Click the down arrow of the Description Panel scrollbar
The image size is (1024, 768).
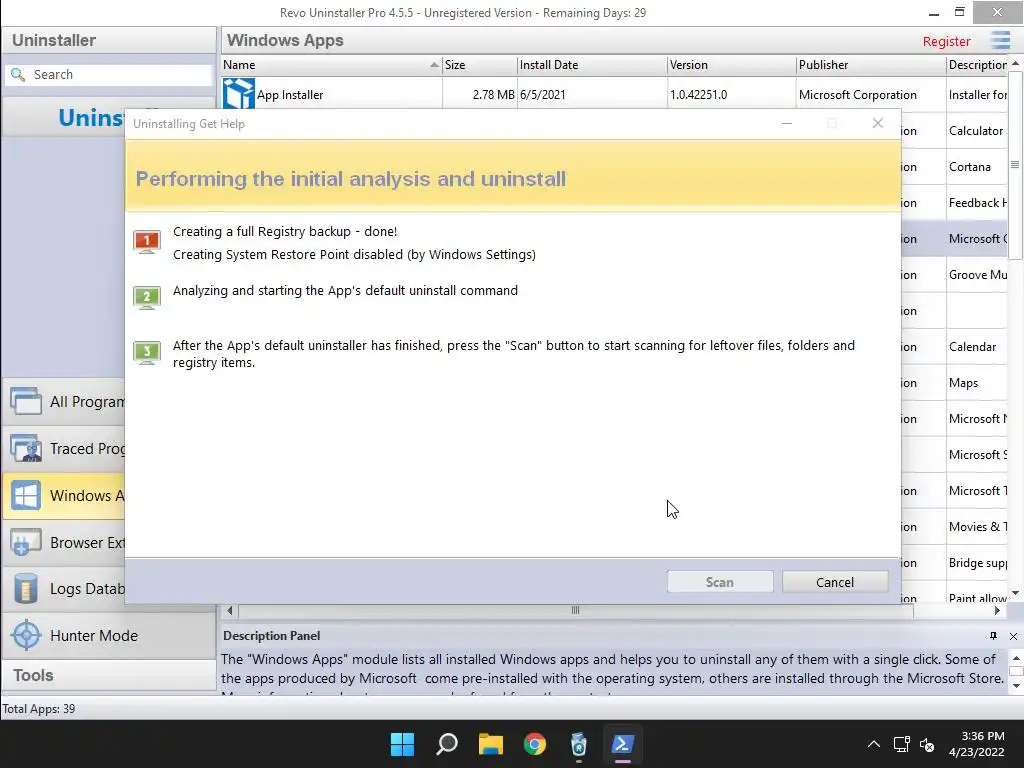[x=1016, y=686]
